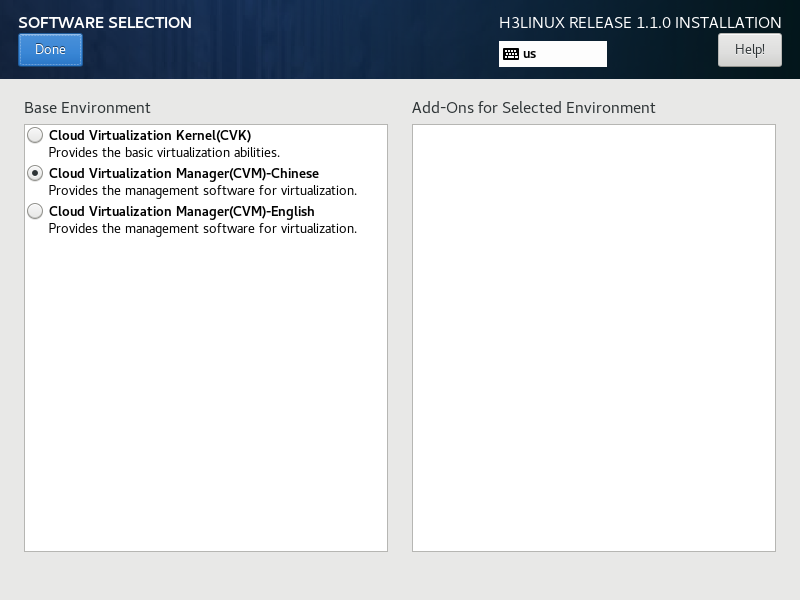Click the description under CVM-Chinese option
Image resolution: width=800 pixels, height=600 pixels.
tap(203, 191)
